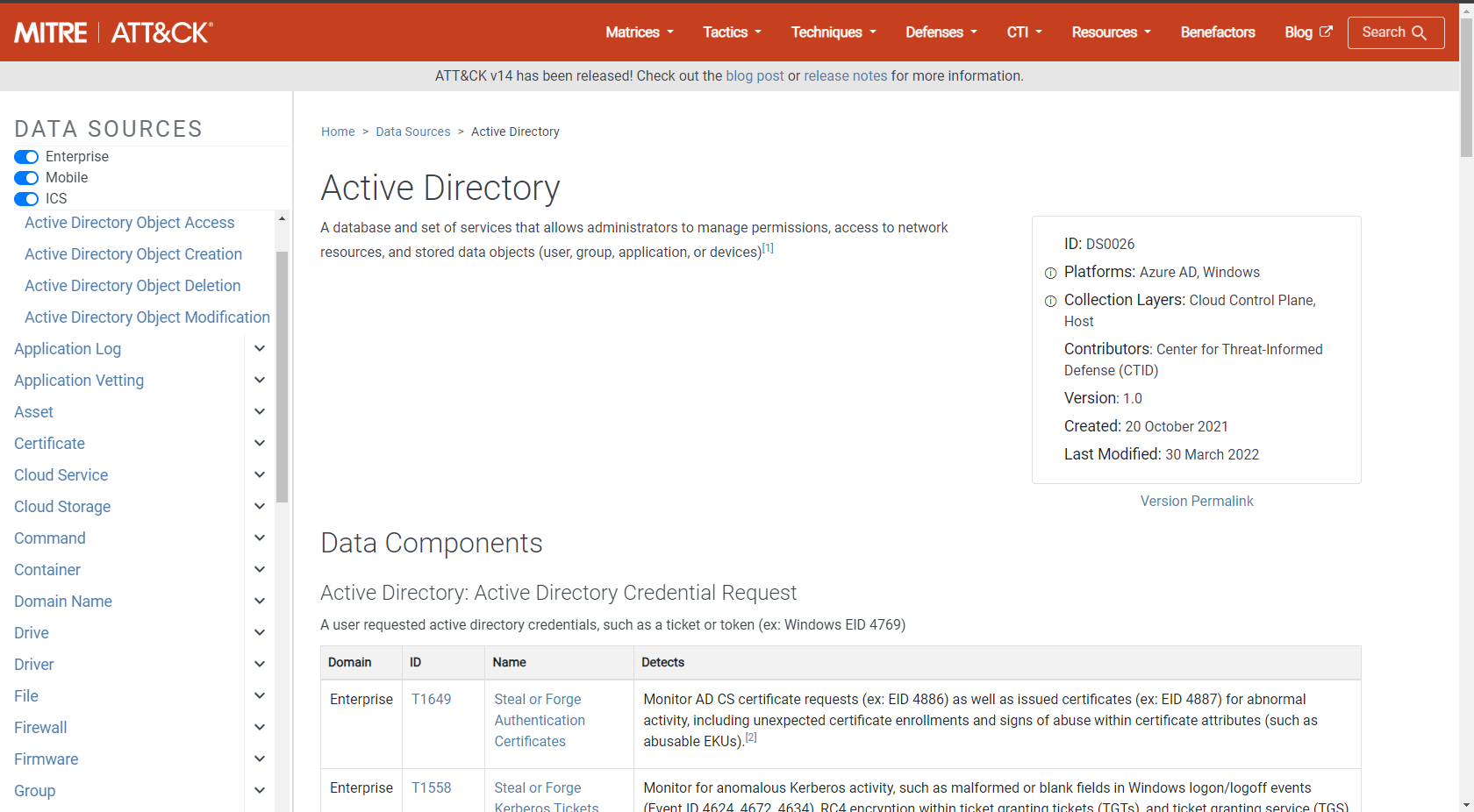Toggle the ICS domain switch
The height and width of the screenshot is (812, 1474).
coord(26,199)
